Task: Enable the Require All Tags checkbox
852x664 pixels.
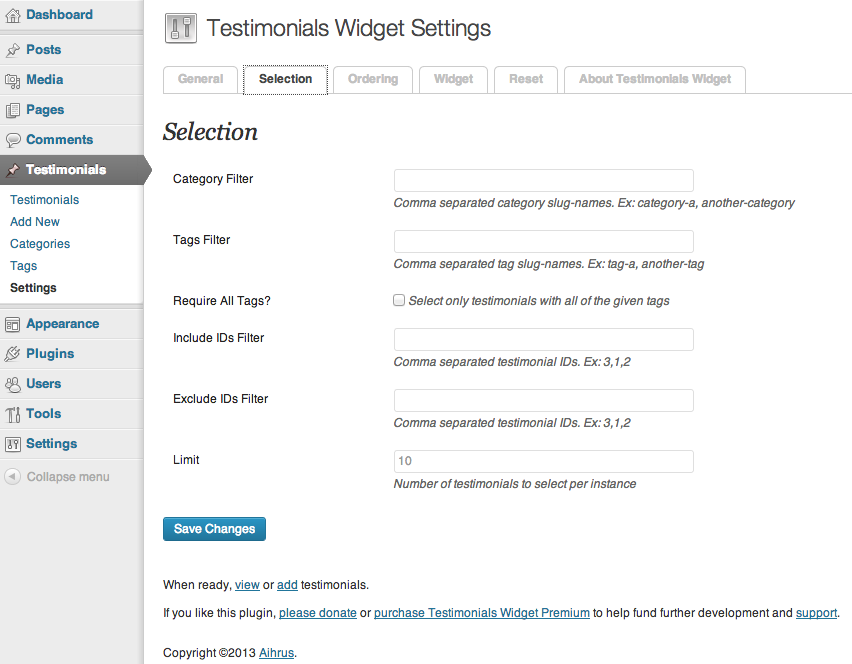Action: (399, 300)
